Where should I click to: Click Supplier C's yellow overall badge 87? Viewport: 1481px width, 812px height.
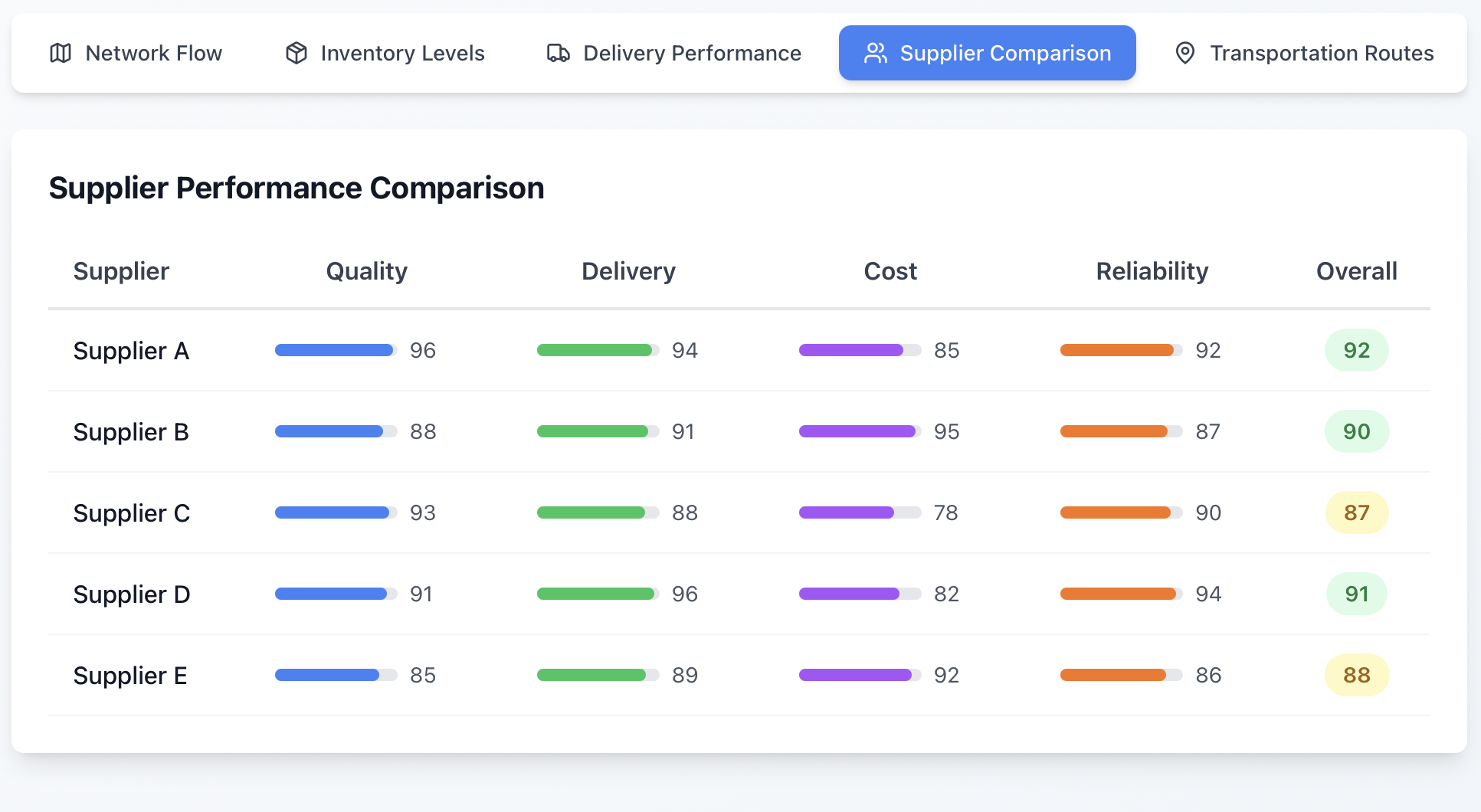(x=1356, y=512)
